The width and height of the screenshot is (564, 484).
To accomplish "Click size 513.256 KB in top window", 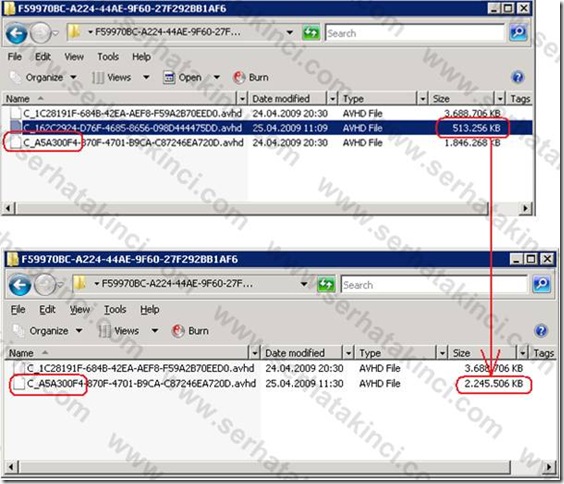I will (x=476, y=128).
